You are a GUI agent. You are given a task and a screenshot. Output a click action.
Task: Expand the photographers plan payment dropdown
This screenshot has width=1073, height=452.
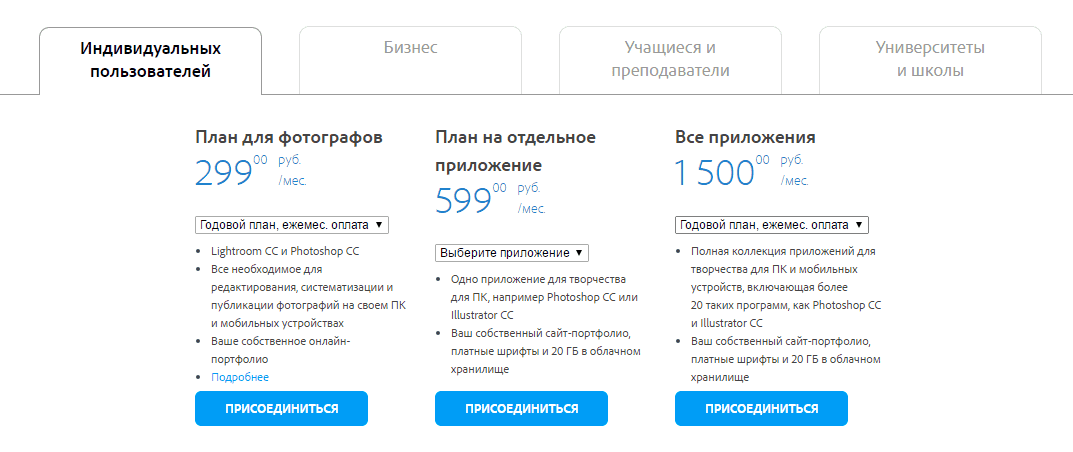[291, 225]
